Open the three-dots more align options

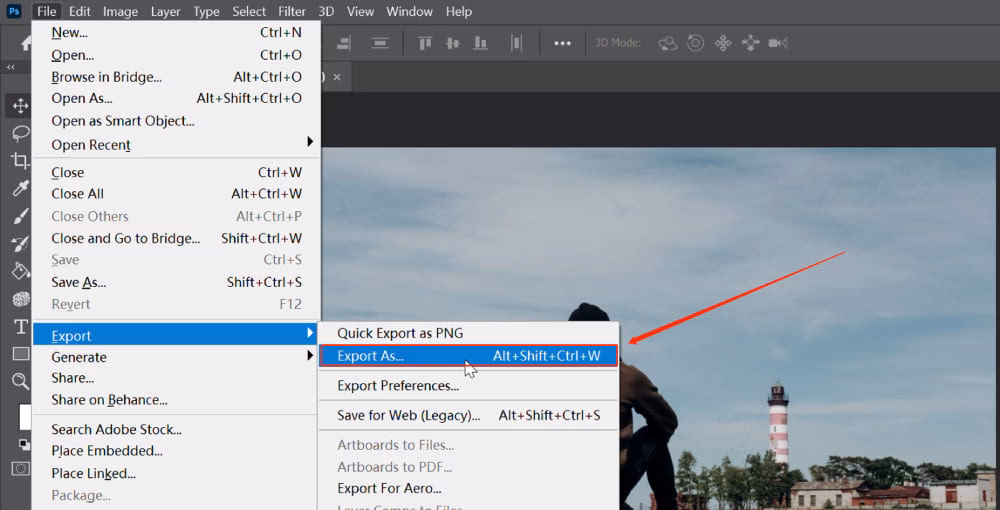click(x=562, y=43)
